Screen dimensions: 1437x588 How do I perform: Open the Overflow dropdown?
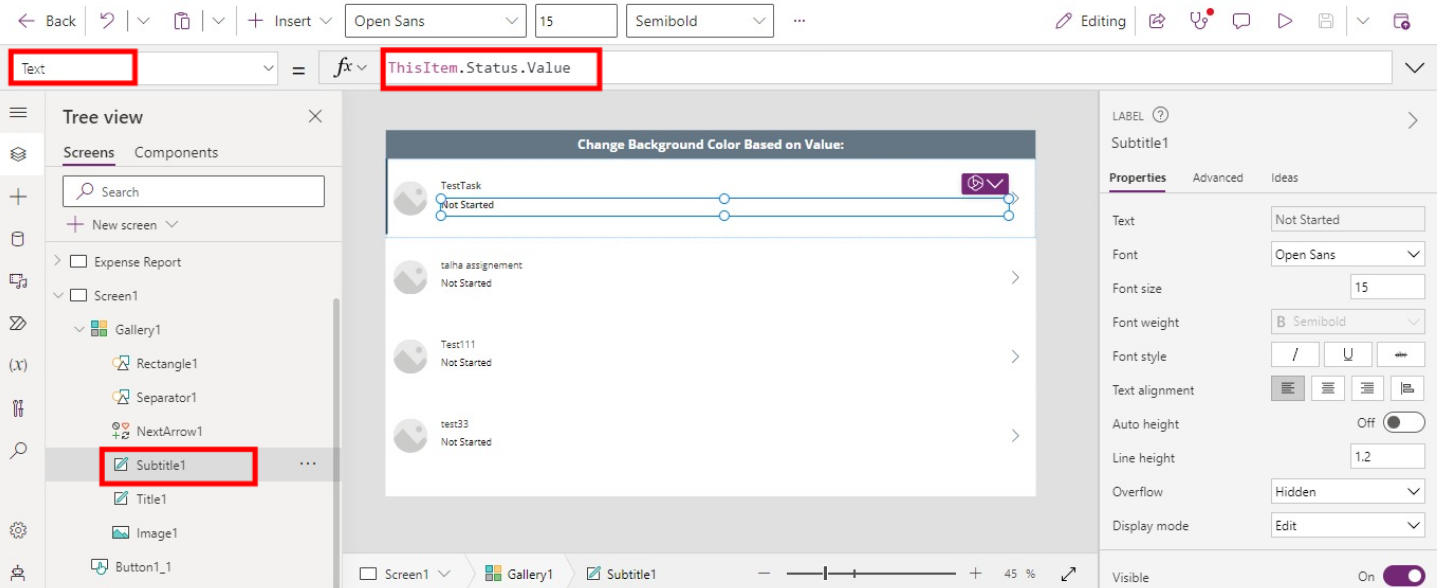pos(1347,491)
